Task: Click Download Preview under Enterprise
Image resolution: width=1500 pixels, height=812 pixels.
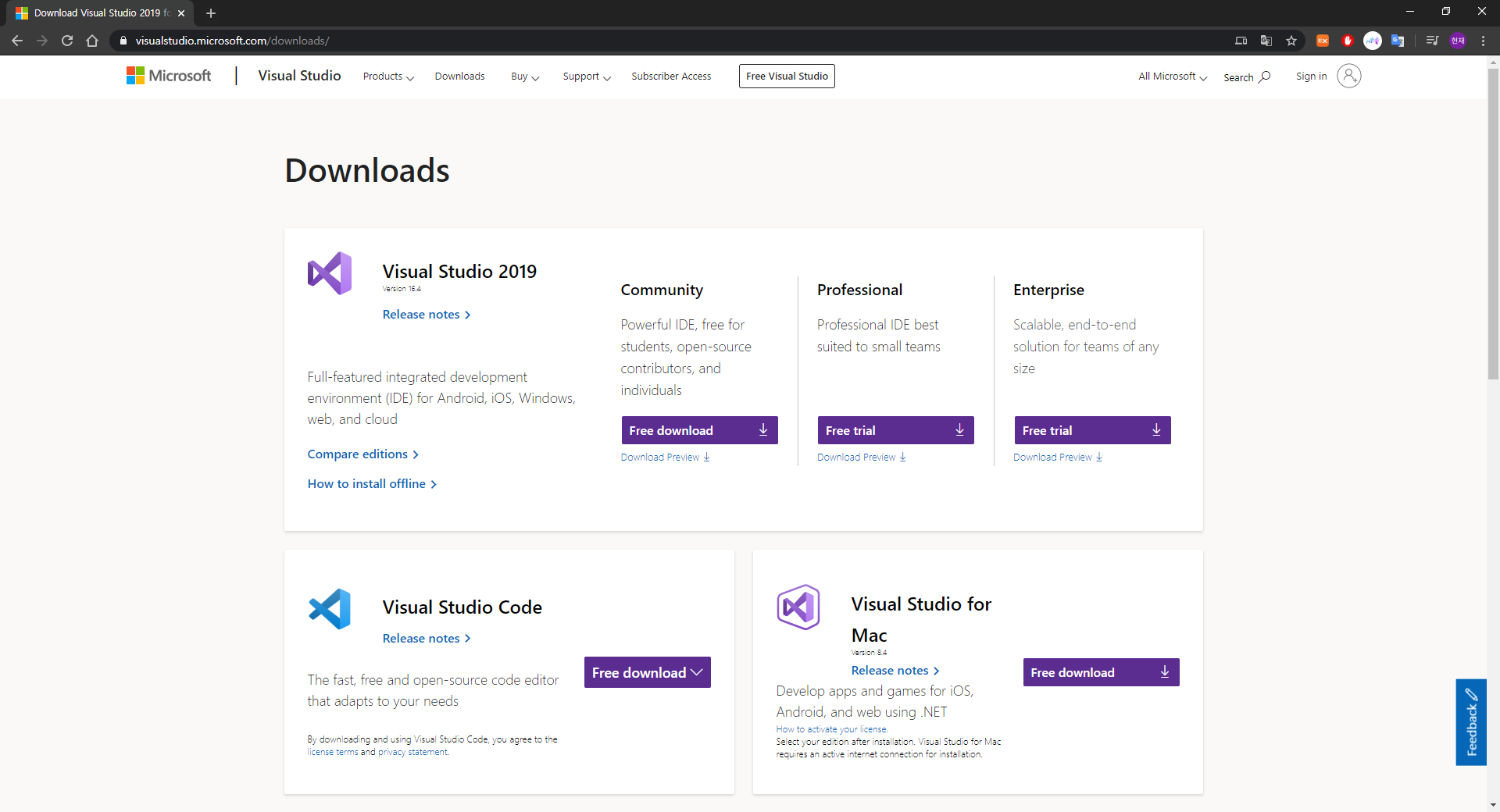Action: [1058, 458]
